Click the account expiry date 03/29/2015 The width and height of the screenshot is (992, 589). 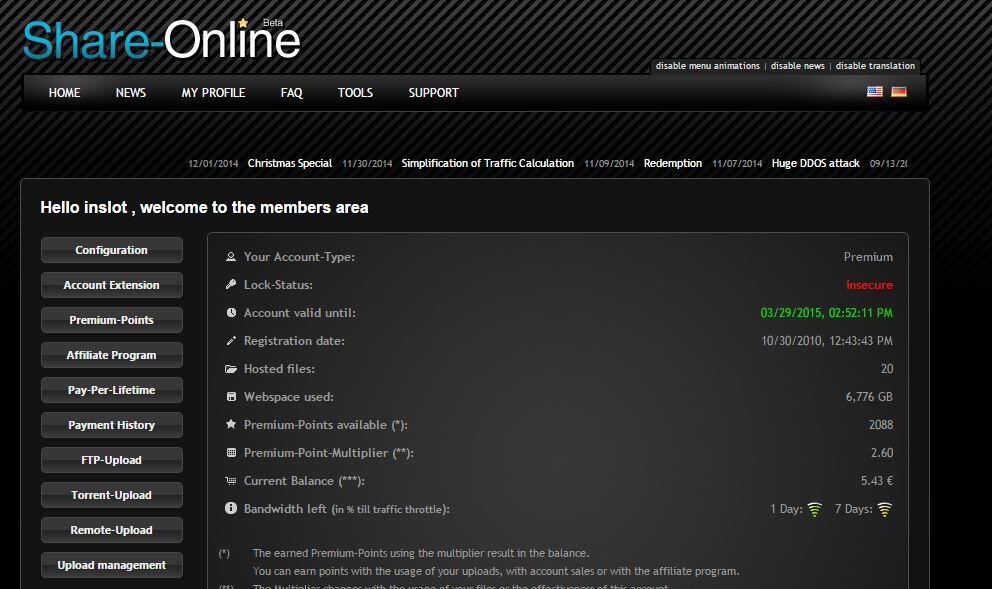pyautogui.click(x=826, y=313)
